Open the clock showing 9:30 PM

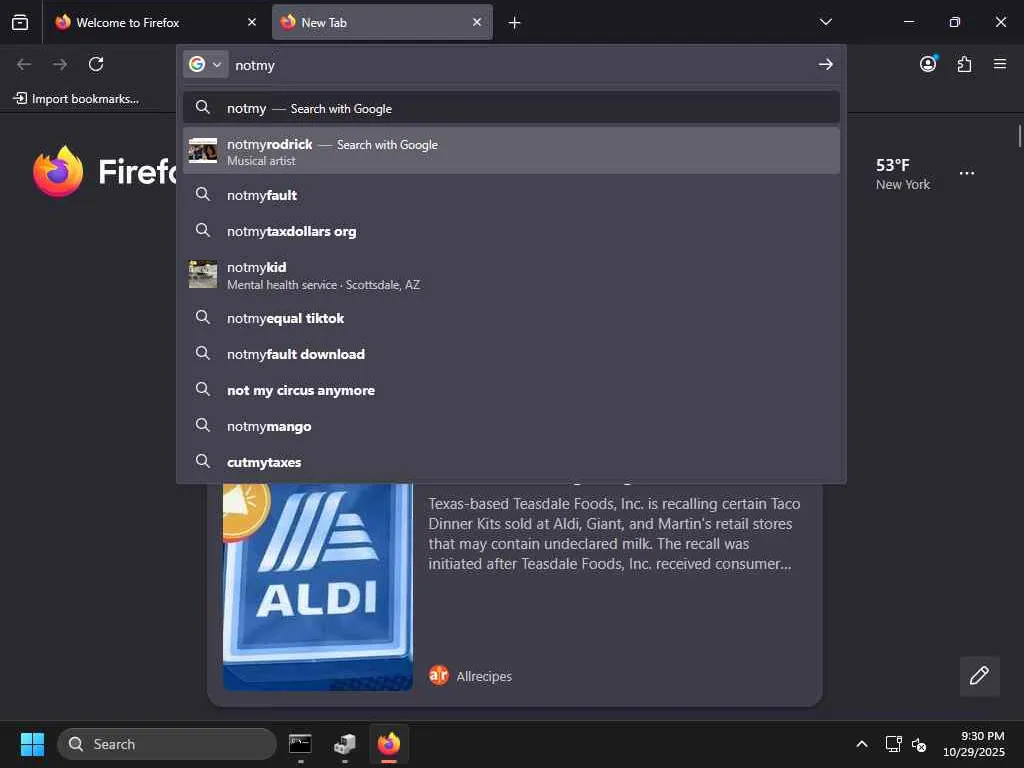pos(974,744)
